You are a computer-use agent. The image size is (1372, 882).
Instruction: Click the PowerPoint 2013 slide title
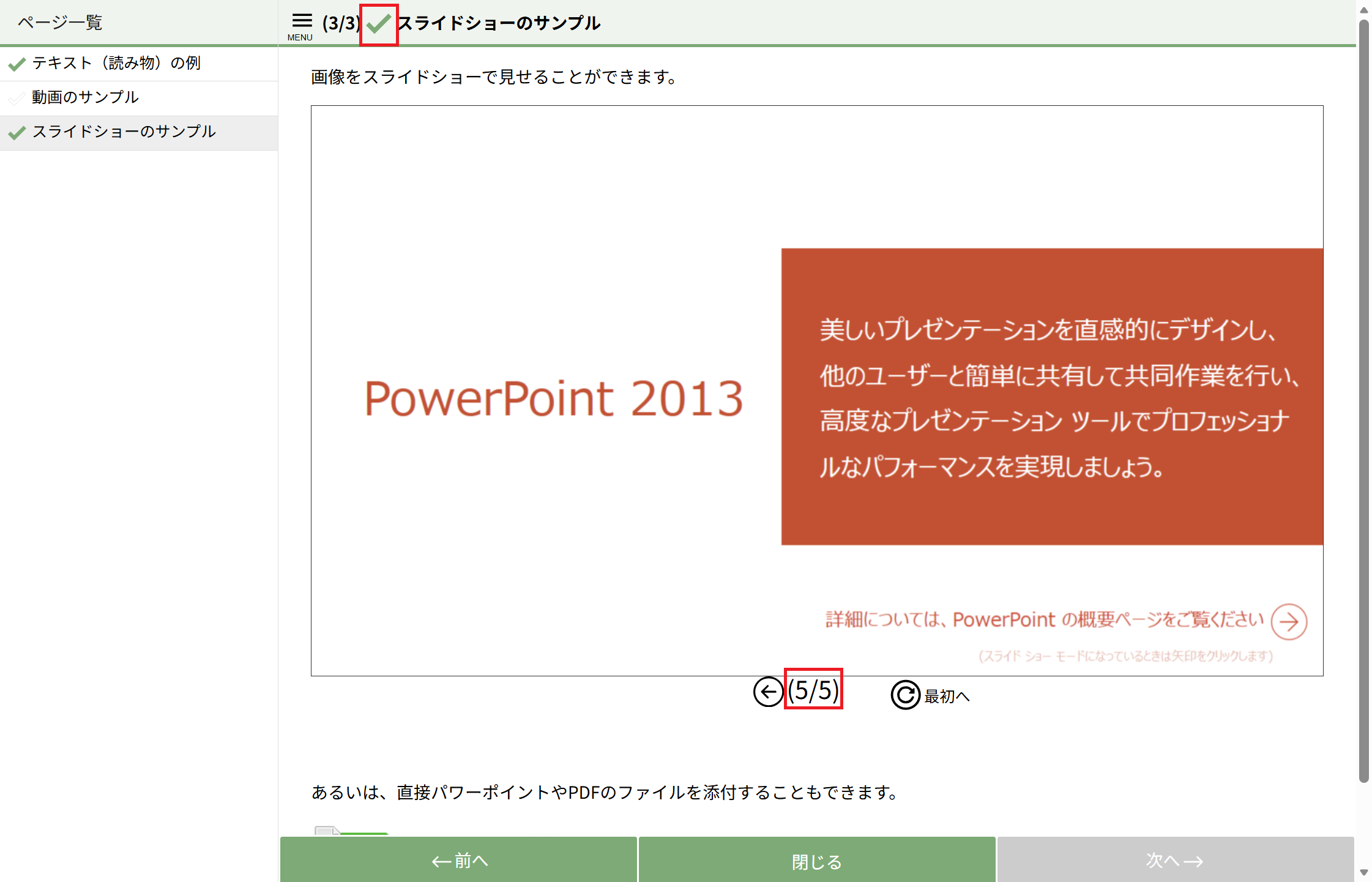pyautogui.click(x=553, y=398)
